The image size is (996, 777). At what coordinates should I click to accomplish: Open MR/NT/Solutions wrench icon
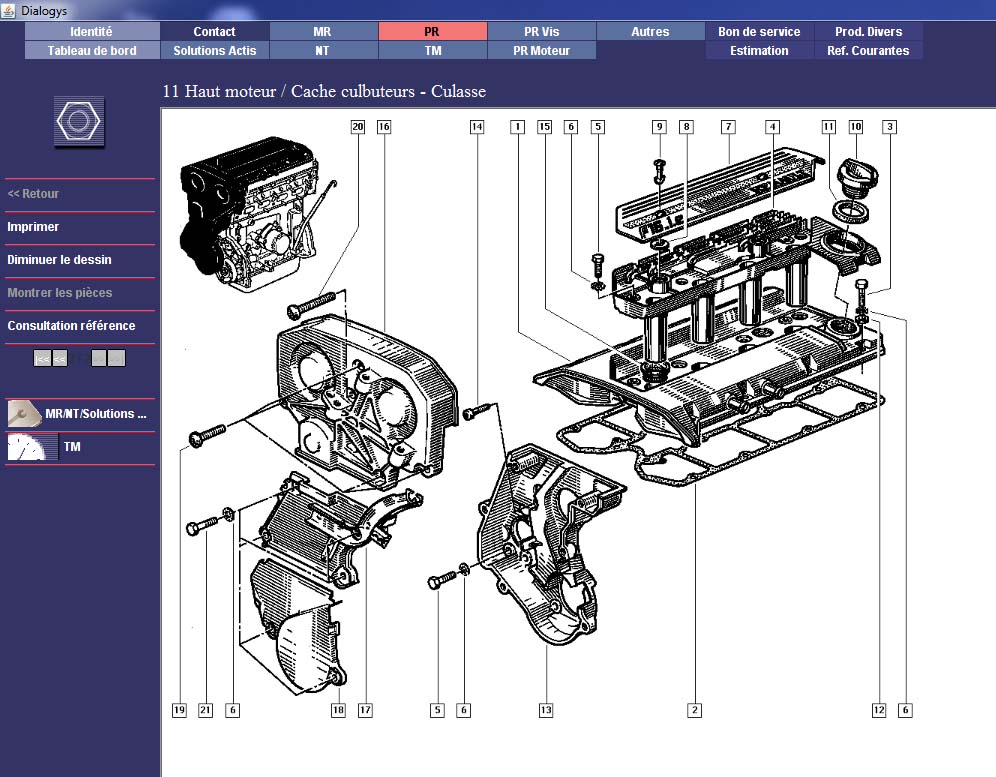pyautogui.click(x=25, y=413)
